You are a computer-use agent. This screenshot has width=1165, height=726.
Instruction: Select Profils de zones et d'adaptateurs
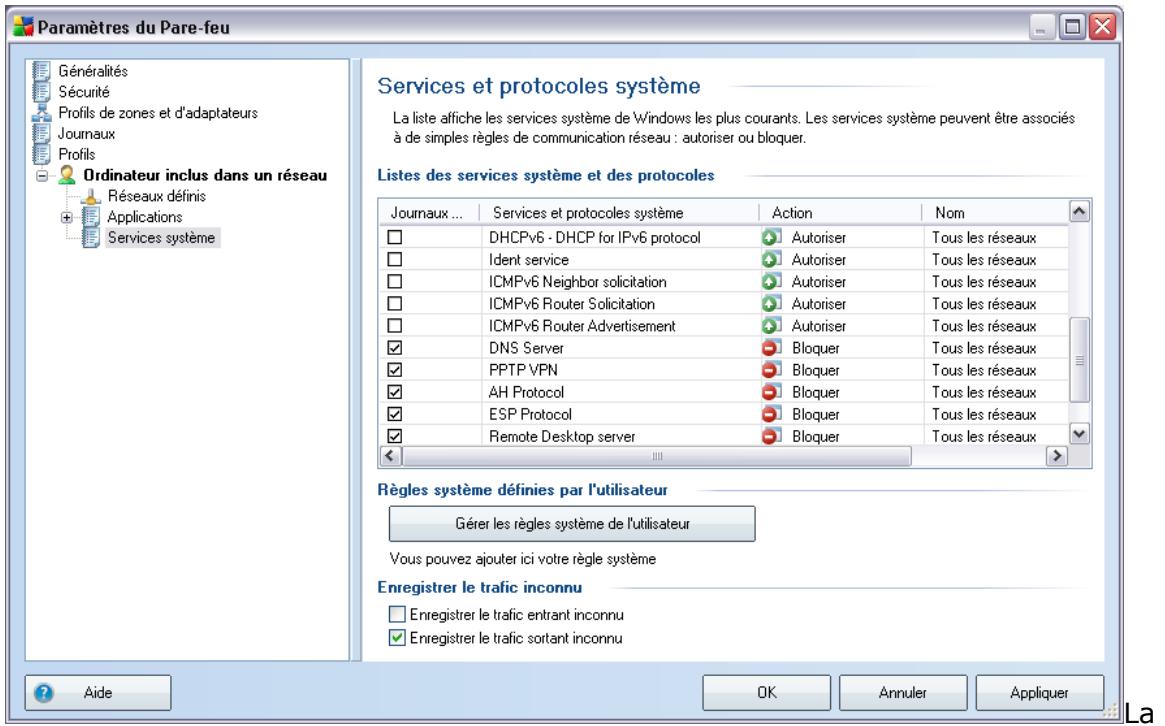tap(158, 113)
